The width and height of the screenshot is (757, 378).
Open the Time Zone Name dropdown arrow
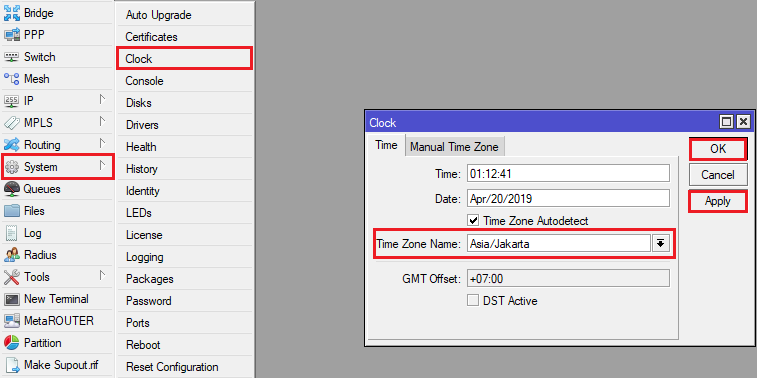coord(661,244)
